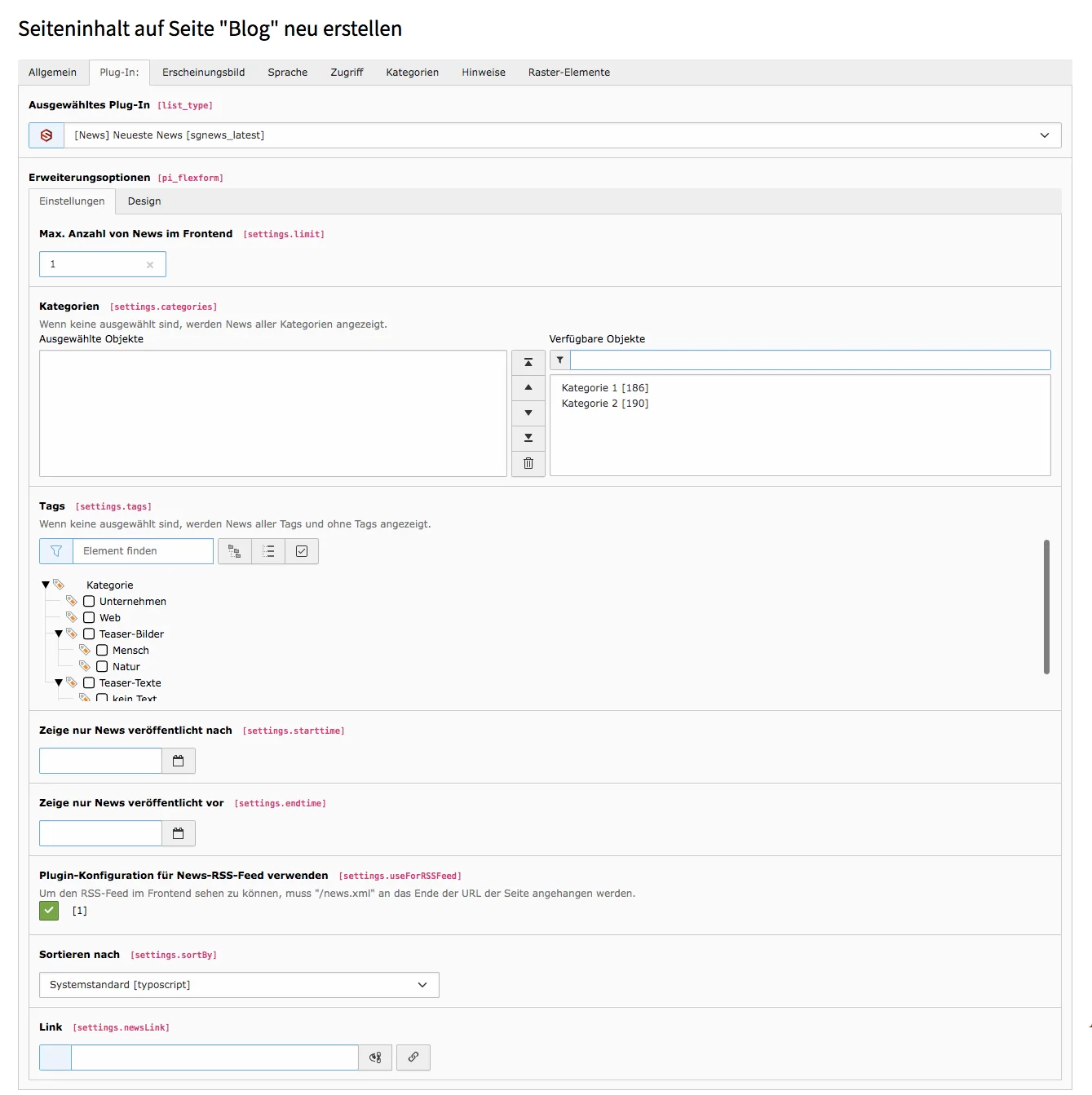Delete selected objects using the trash icon

[528, 464]
